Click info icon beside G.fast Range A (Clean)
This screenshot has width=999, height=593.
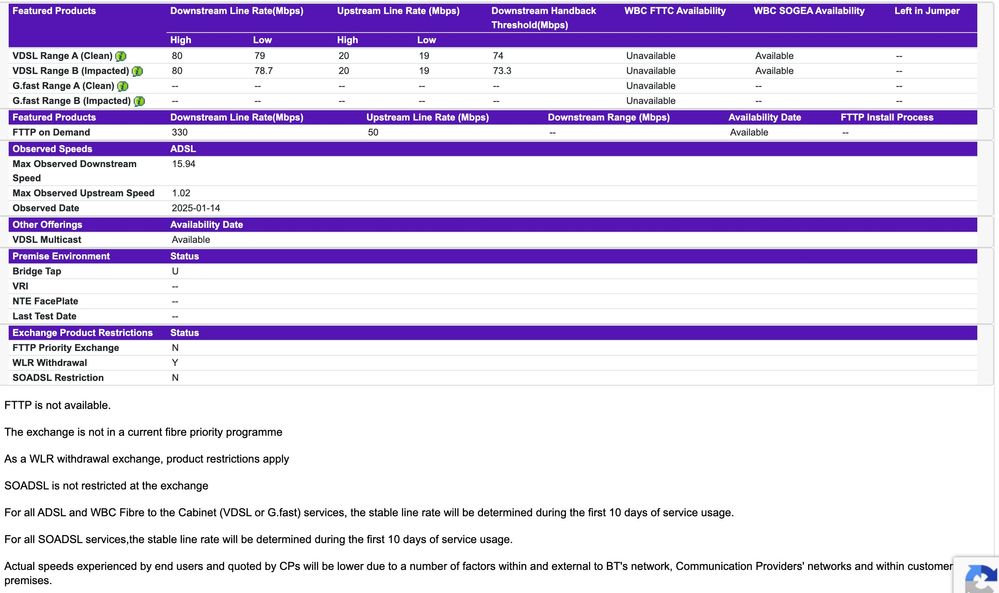point(122,86)
